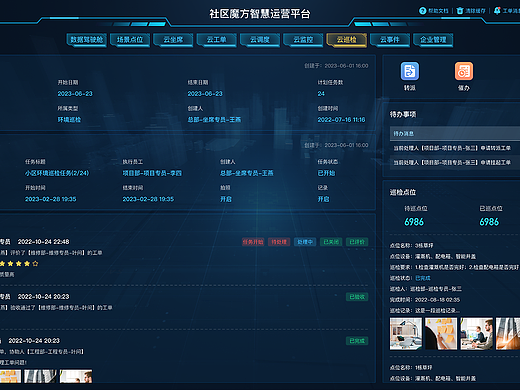
Task: Switch to 数据驾驶舱 tab
Action: click(87, 40)
